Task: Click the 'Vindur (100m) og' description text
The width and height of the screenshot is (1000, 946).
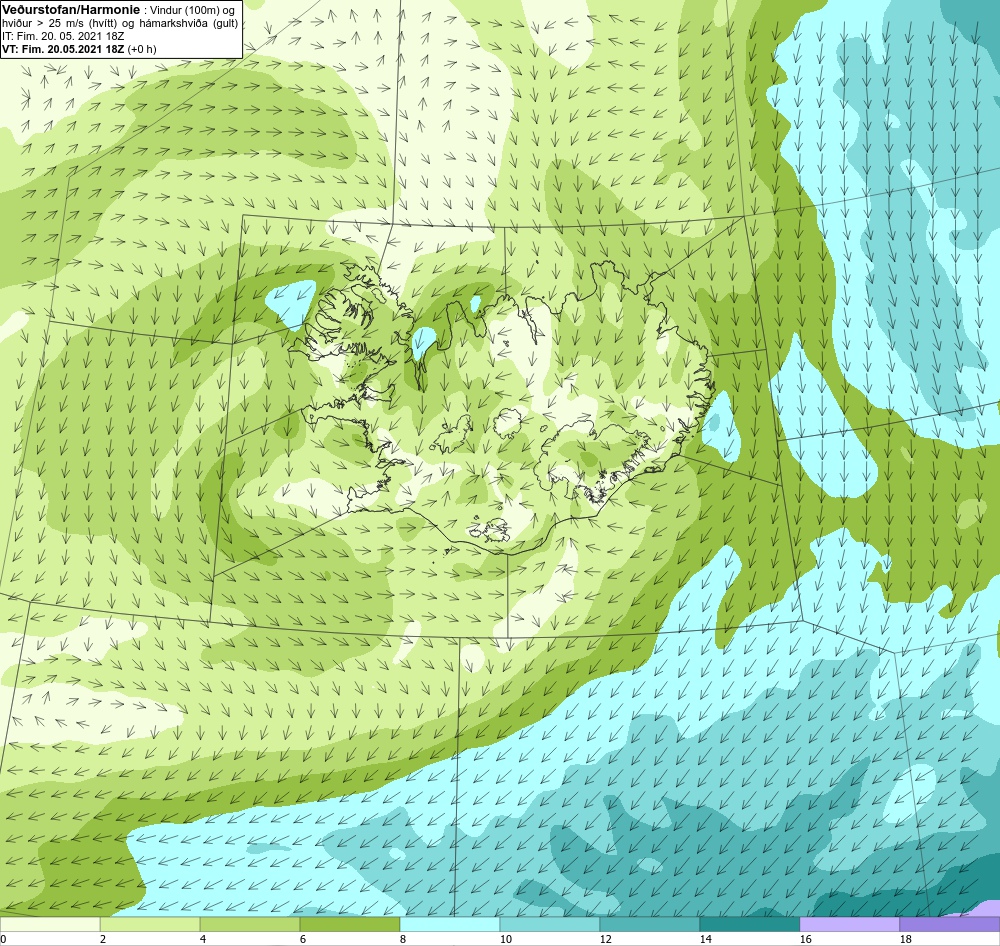Action: pyautogui.click(x=191, y=10)
